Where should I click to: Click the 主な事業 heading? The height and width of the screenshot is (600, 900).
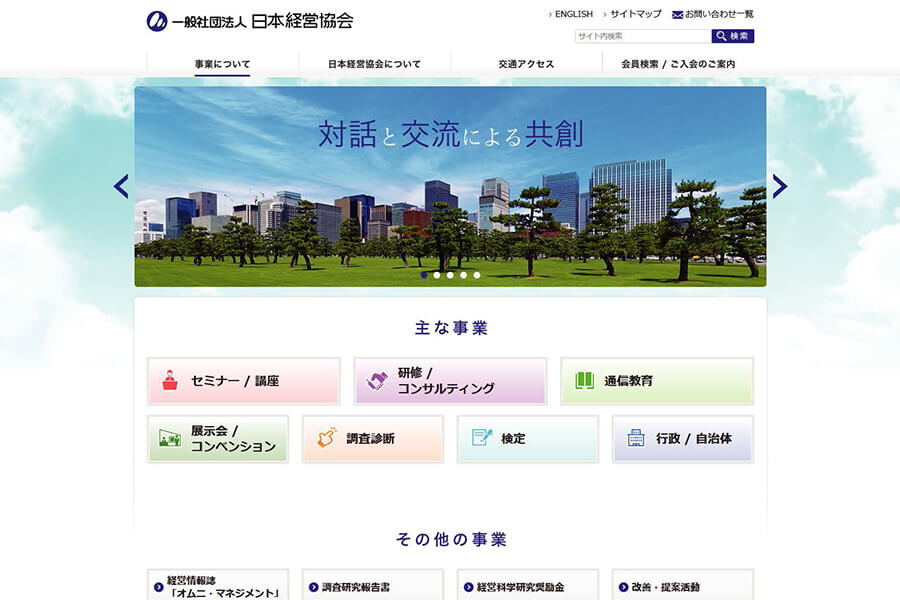coord(451,328)
